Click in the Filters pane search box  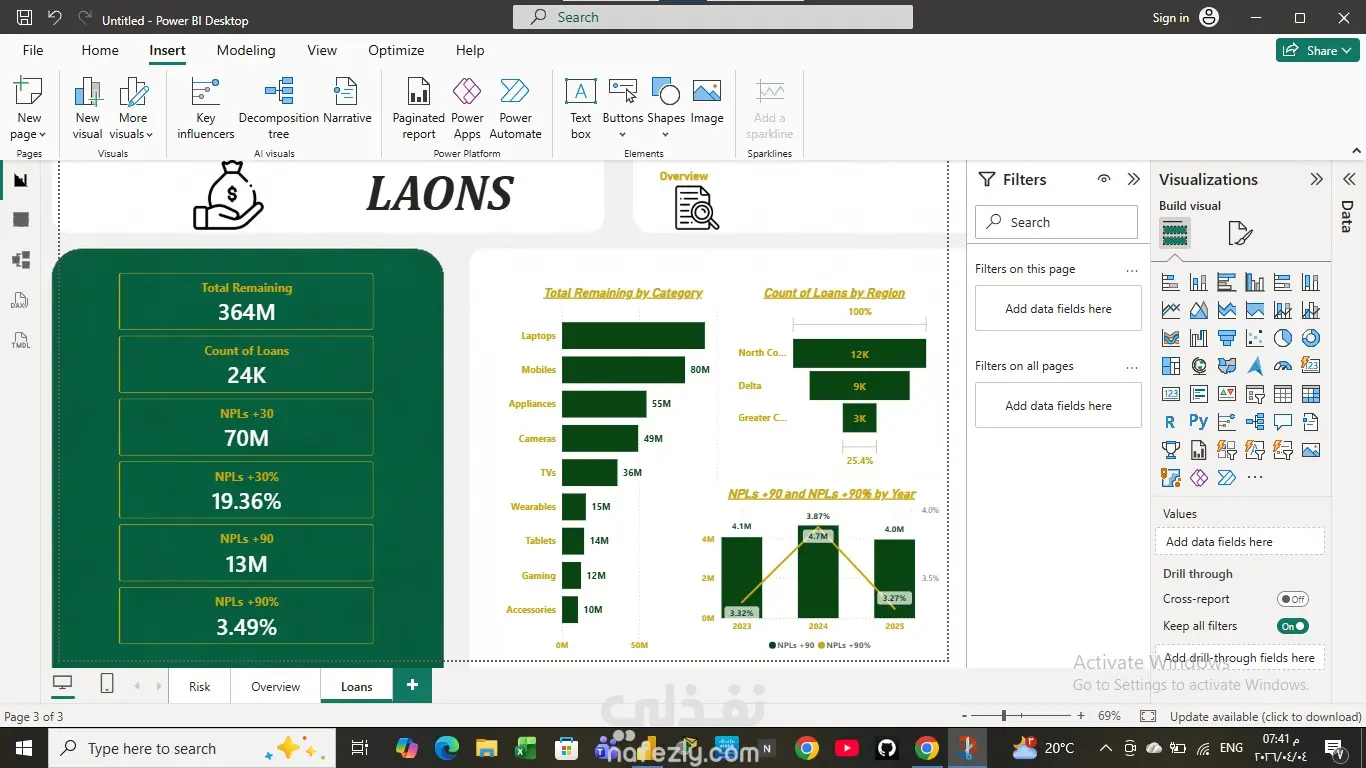pos(1056,222)
